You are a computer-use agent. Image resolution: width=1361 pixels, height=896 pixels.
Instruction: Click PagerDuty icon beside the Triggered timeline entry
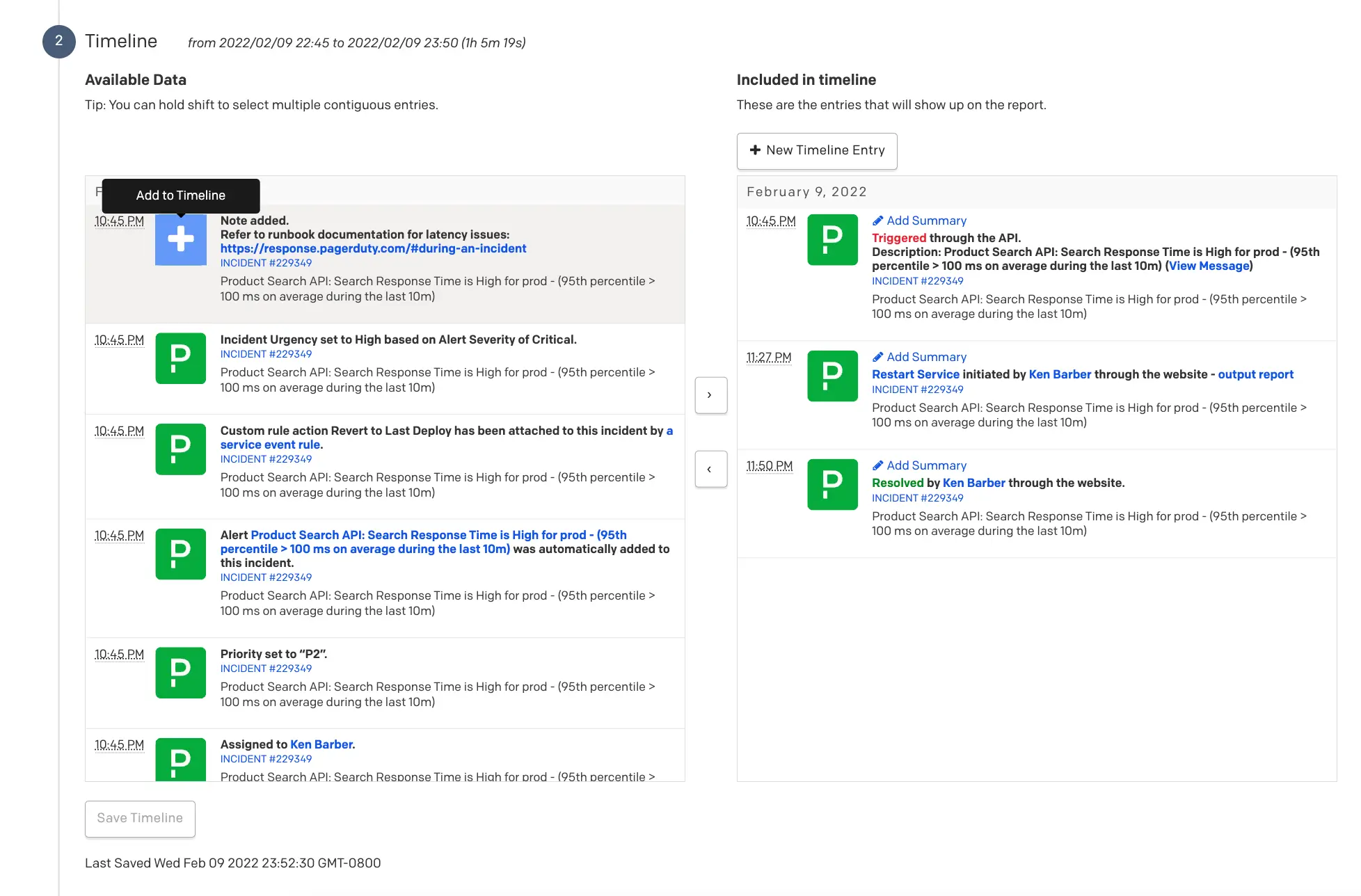832,240
